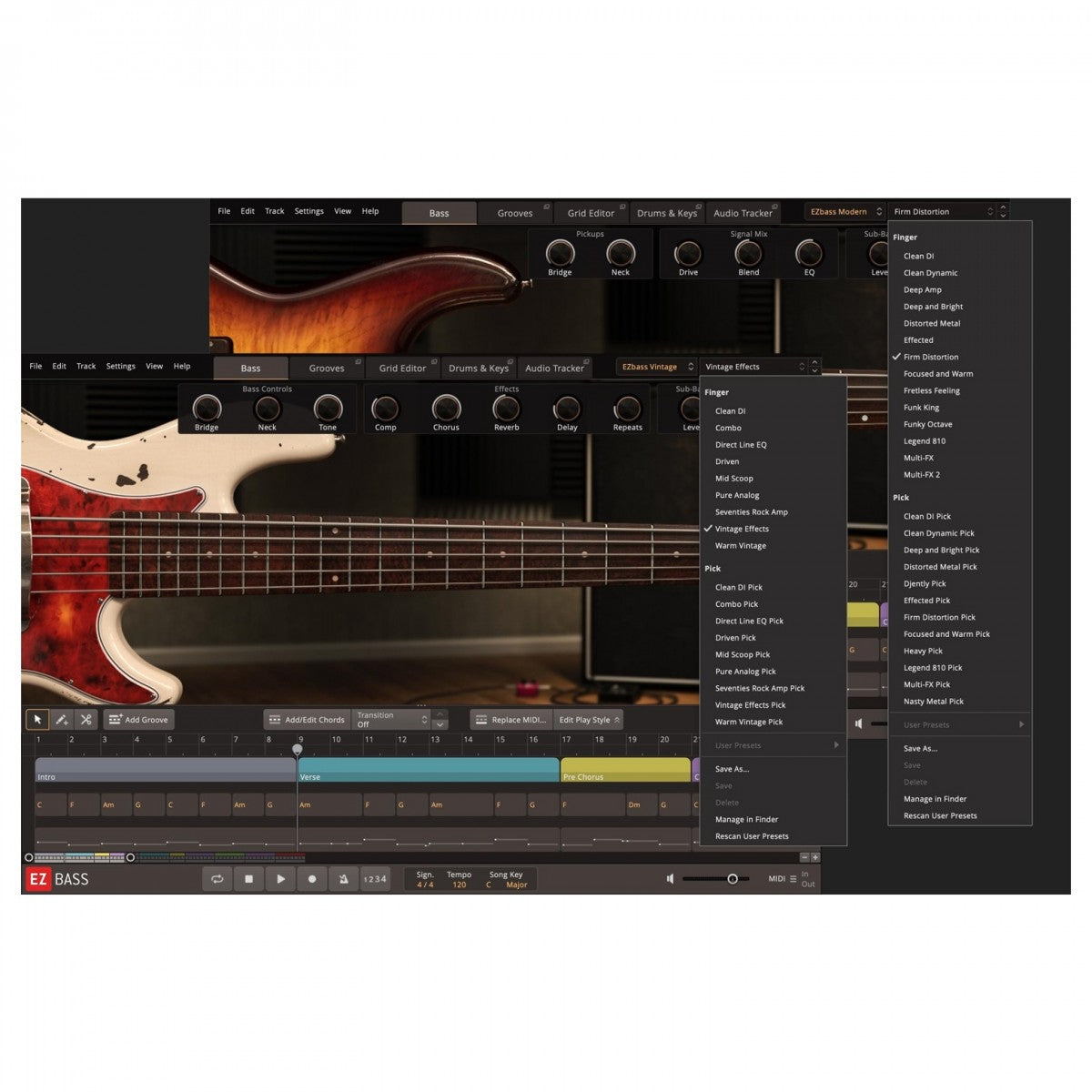This screenshot has width=1092, height=1092.
Task: Click the speaker volume icon in transport
Action: click(x=671, y=879)
